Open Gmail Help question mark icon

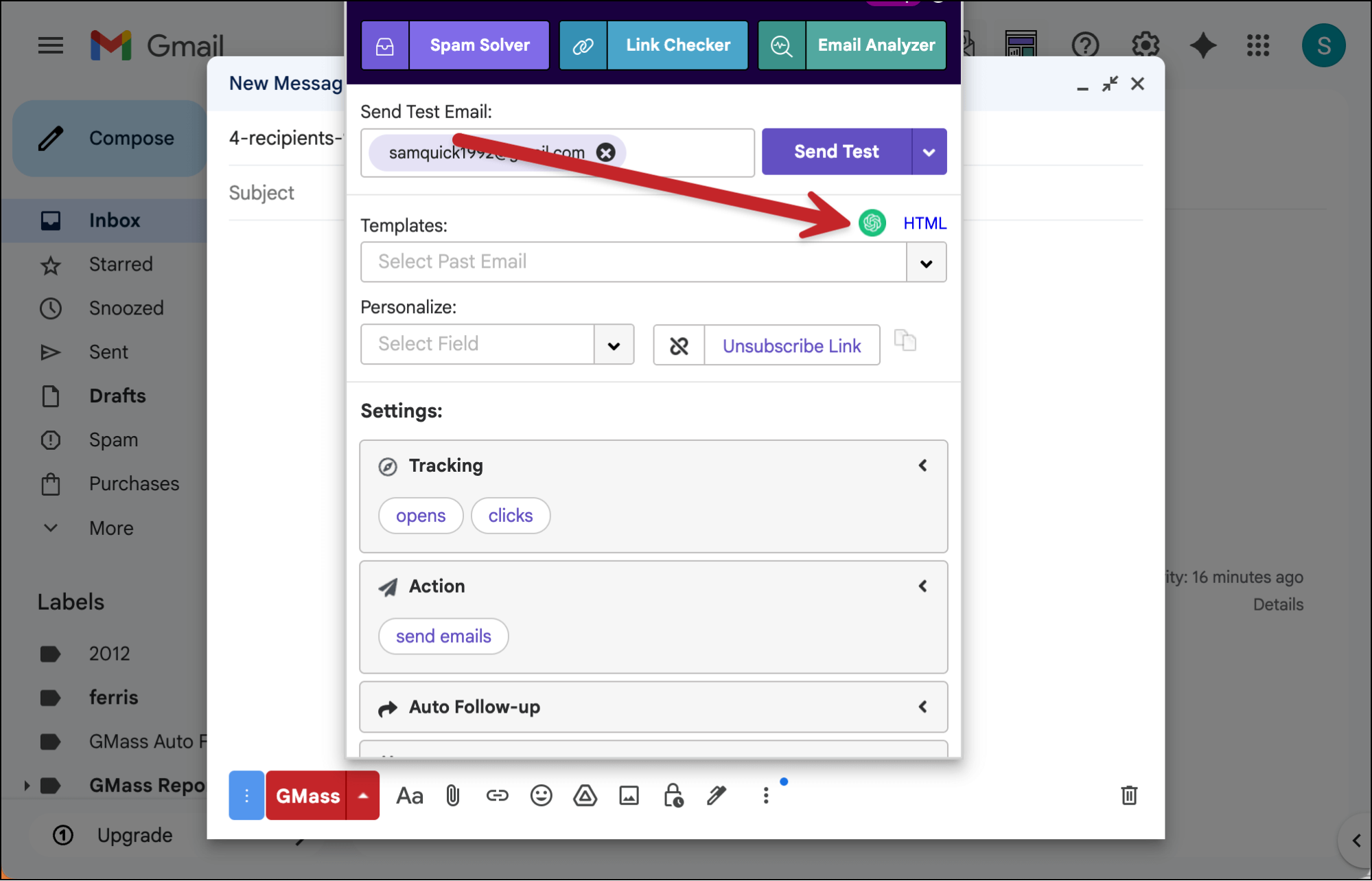tap(1084, 46)
